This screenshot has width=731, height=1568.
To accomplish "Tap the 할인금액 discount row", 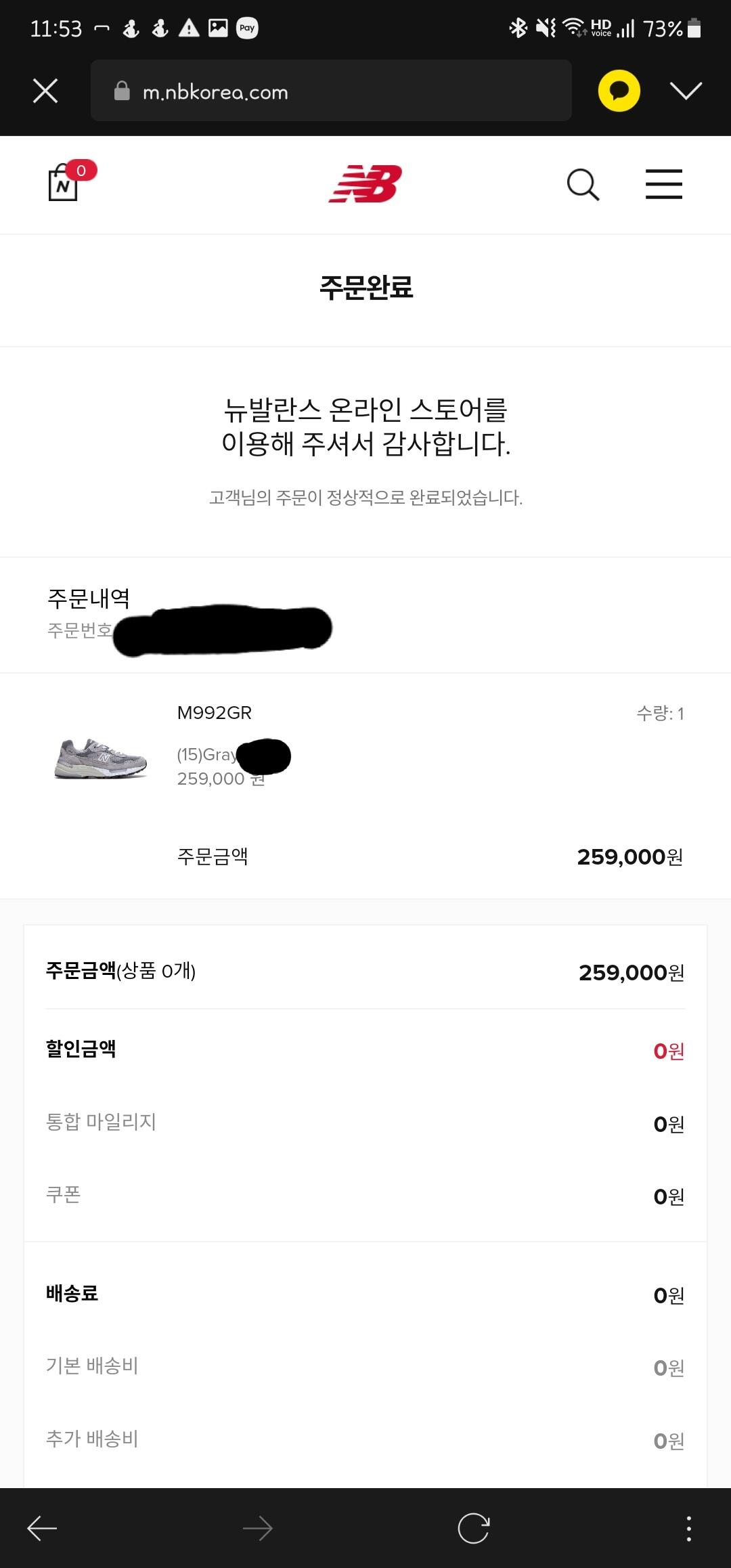I will coord(365,1049).
